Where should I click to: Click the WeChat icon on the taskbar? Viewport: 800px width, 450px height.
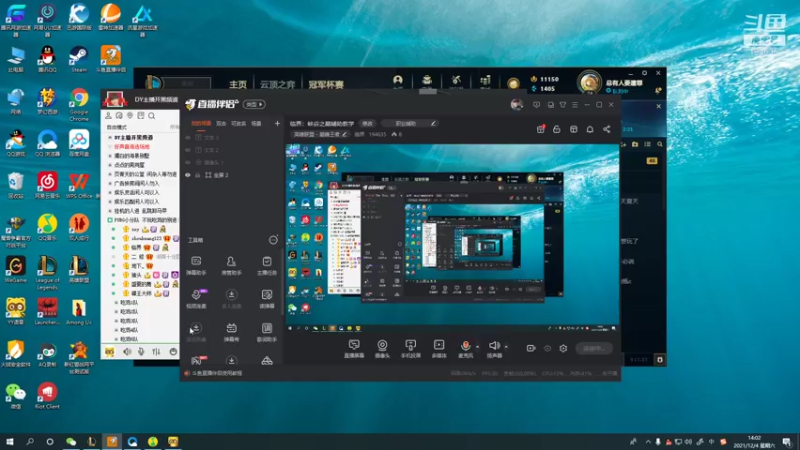pyautogui.click(x=71, y=441)
